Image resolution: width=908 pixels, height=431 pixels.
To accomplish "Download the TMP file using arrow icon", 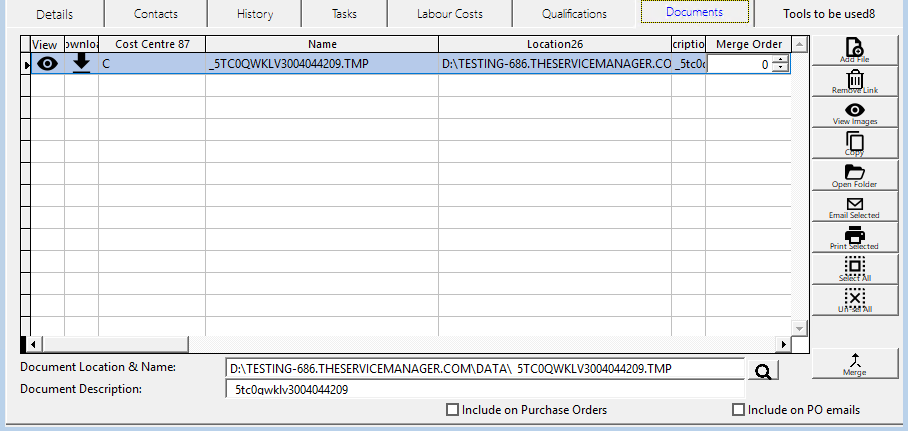I will click(x=82, y=63).
